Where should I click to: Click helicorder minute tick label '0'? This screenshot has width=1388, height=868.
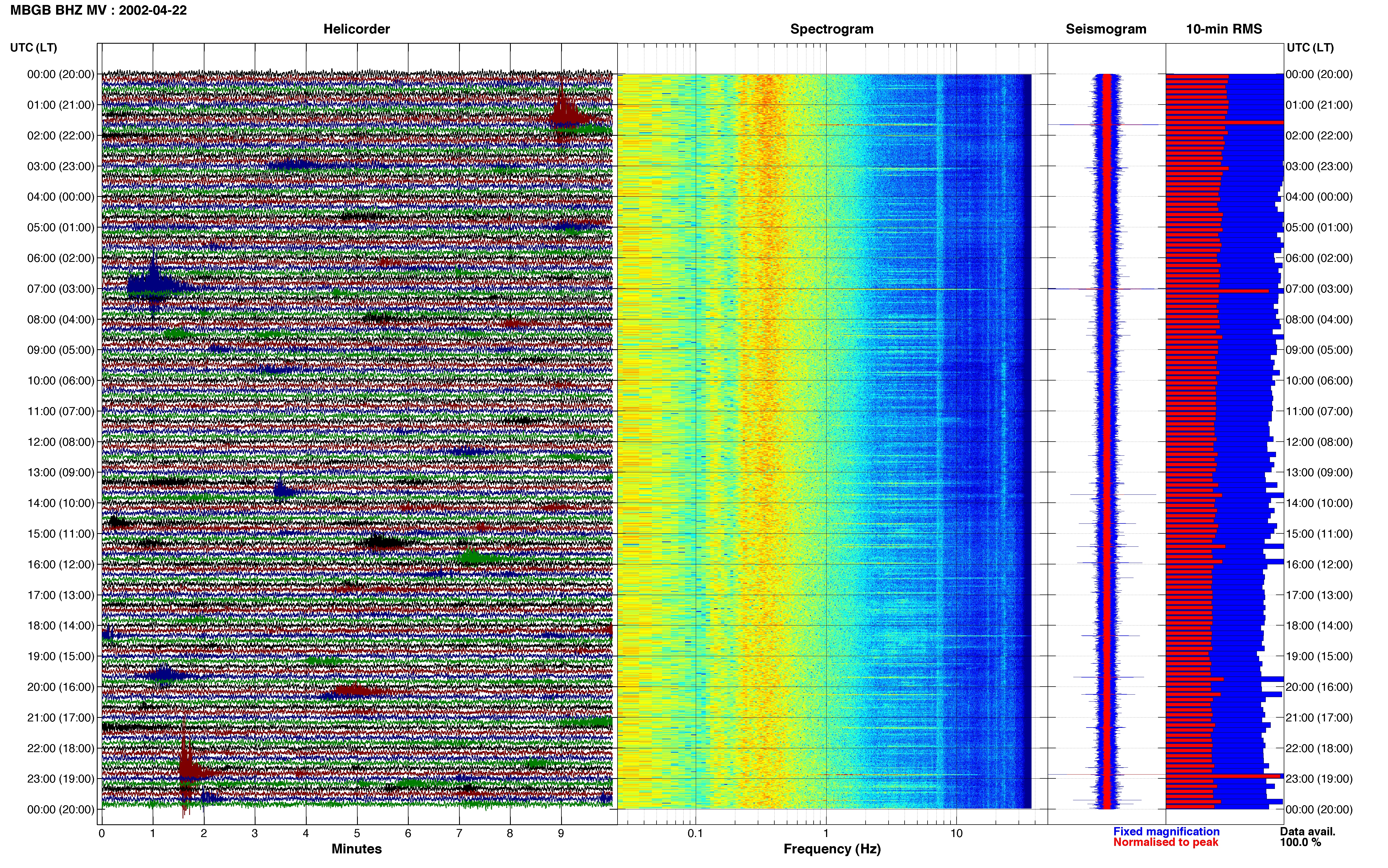(x=101, y=833)
